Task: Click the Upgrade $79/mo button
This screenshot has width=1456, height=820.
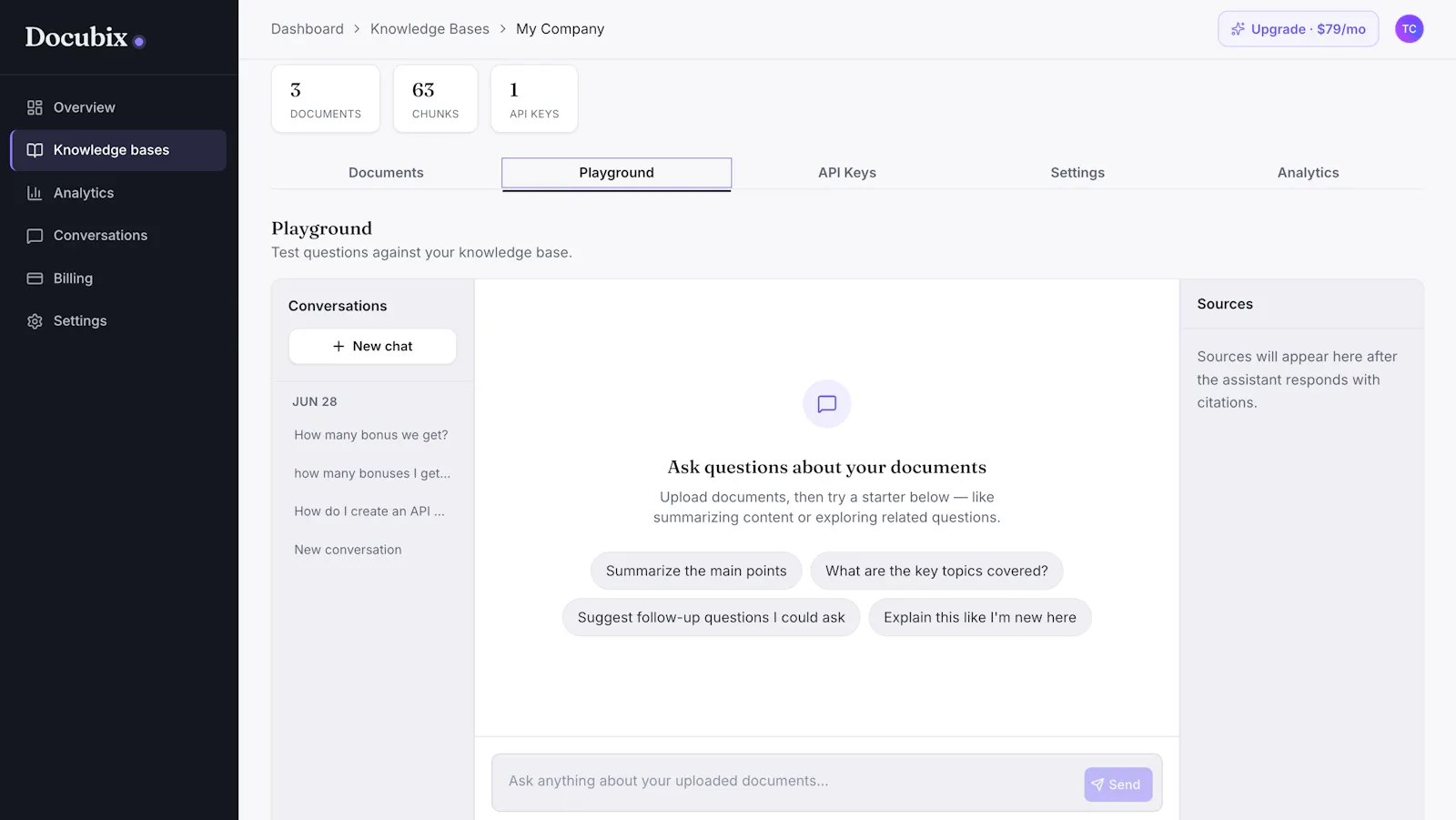Action: click(1299, 29)
